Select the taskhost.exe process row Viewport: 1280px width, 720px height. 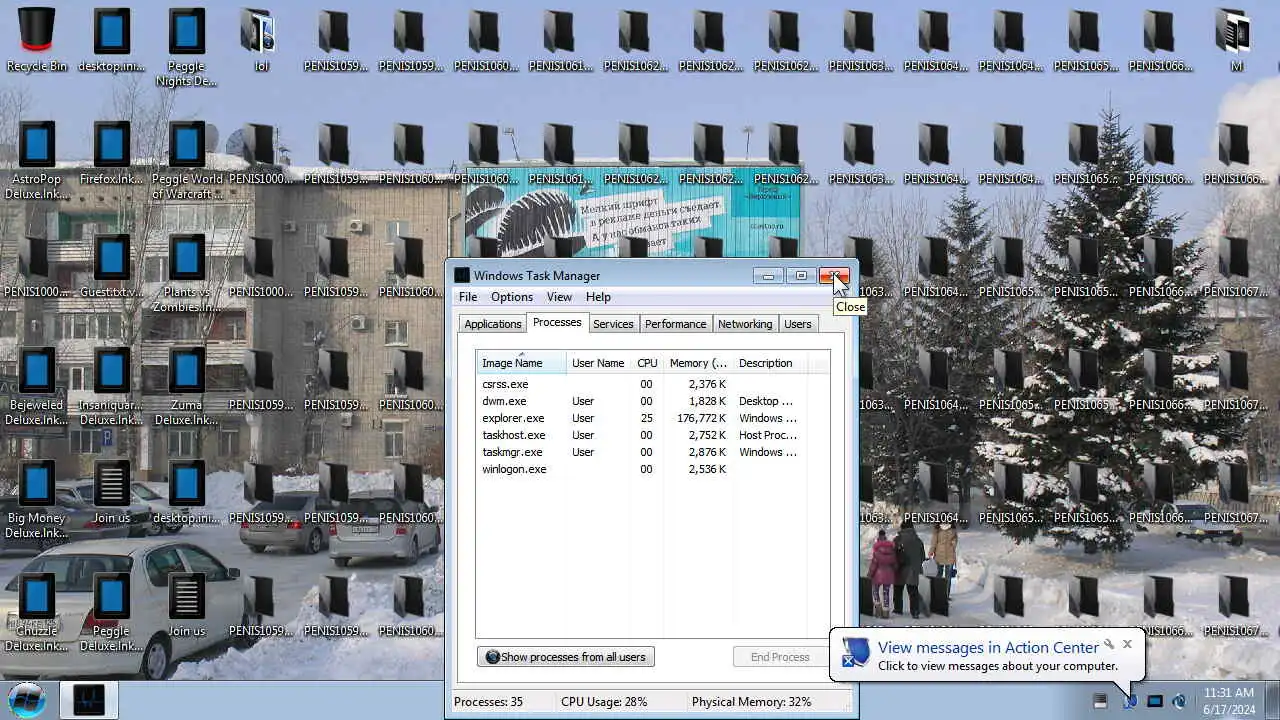pyautogui.click(x=653, y=435)
